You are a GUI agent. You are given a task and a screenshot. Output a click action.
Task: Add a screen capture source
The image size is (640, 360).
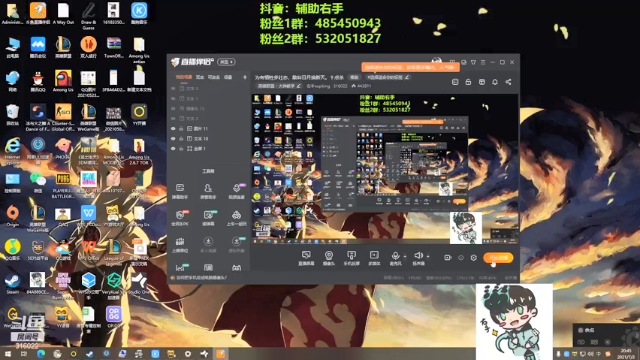click(x=306, y=258)
